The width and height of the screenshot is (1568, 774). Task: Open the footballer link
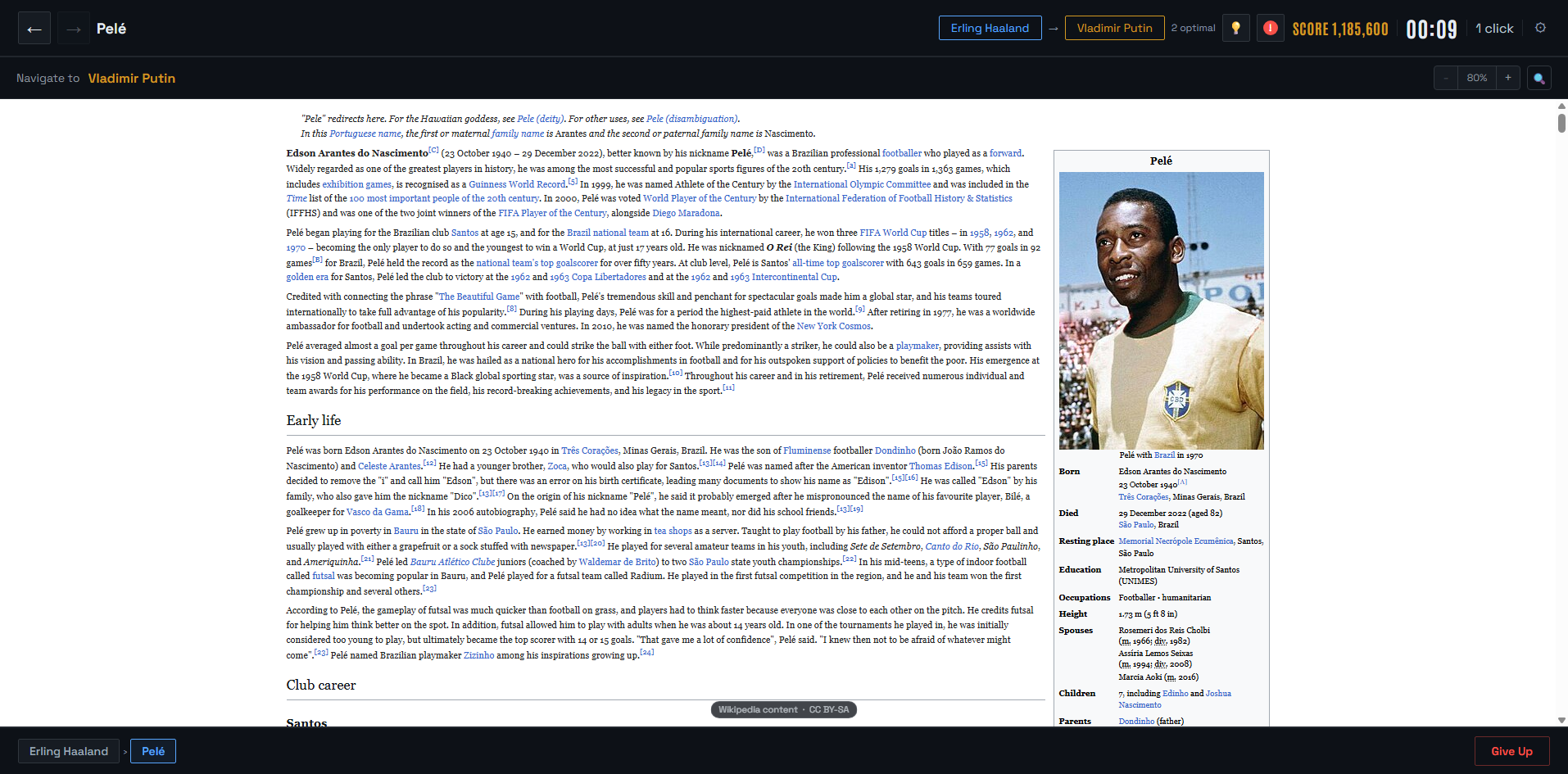tap(902, 153)
